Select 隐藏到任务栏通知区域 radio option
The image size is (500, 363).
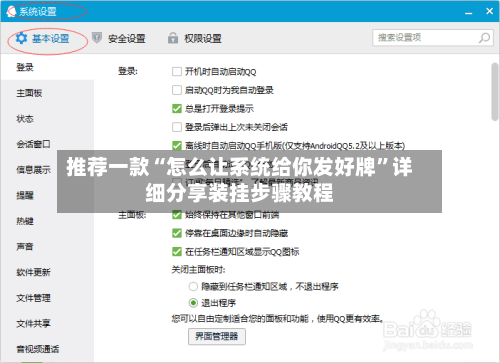193,286
